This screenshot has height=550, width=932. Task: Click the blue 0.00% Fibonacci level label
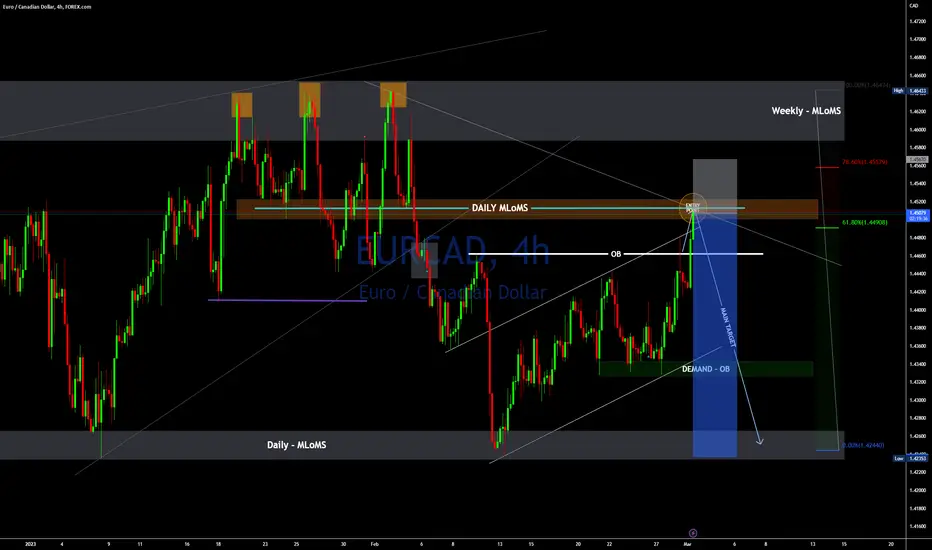[x=863, y=445]
